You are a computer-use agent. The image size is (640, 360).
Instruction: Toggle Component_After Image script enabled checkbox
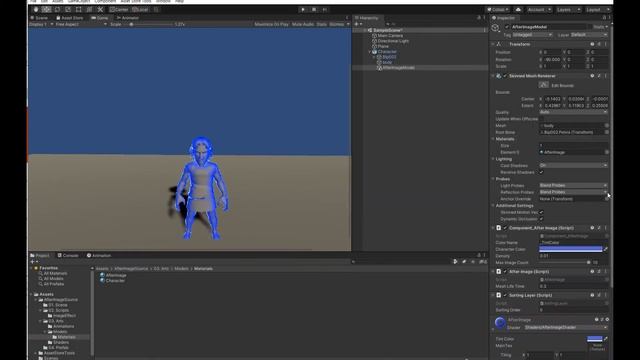505,228
